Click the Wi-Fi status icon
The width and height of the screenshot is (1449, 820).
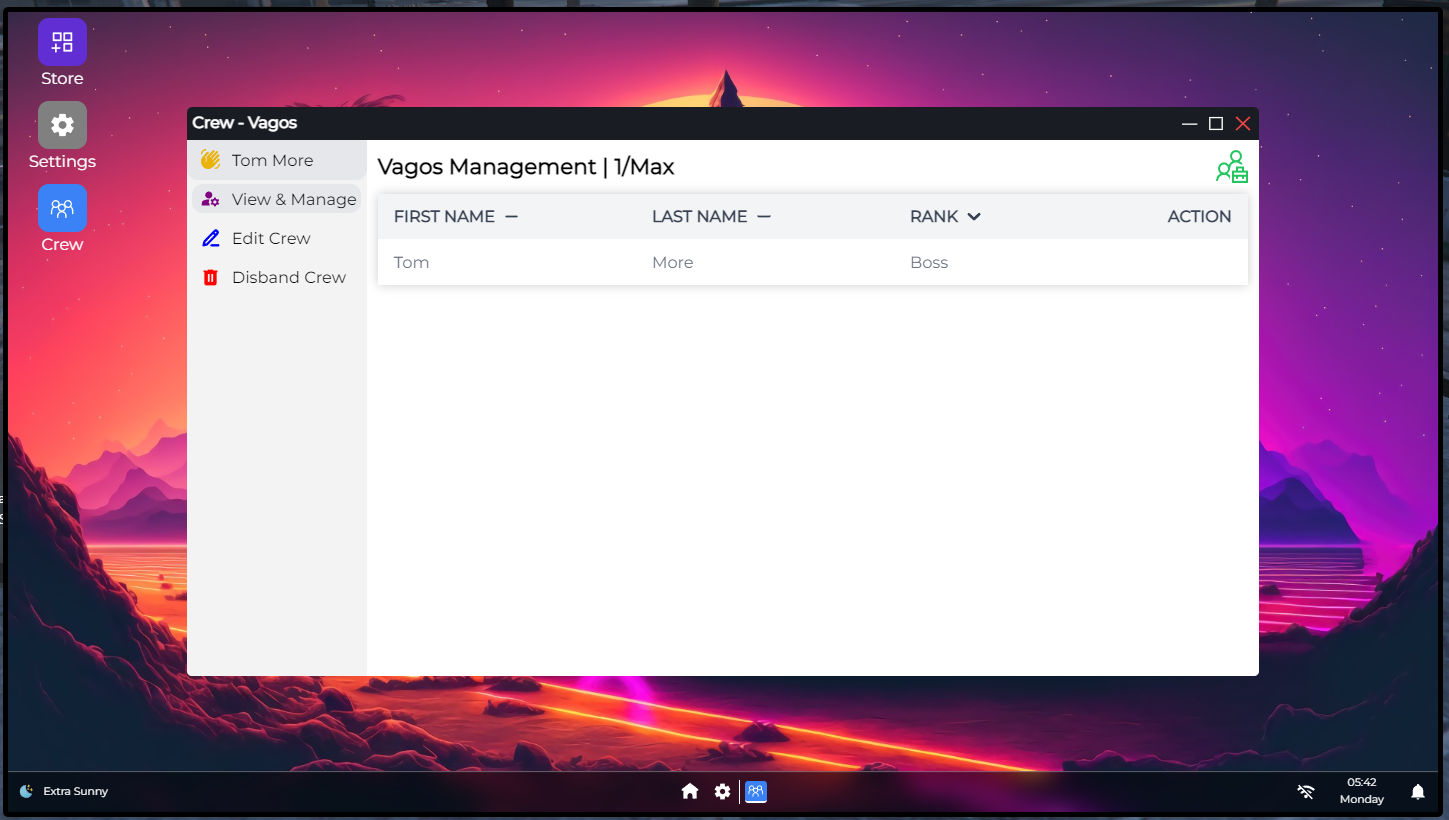point(1305,792)
